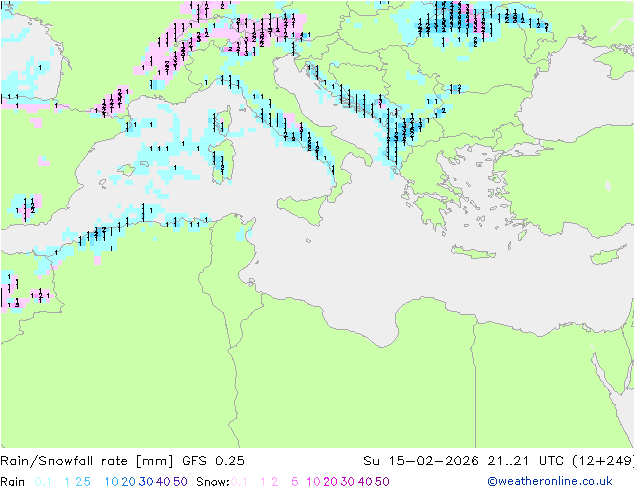Screen dimensions: 634x490
Task: Click the "Snow:" legend label
Action: (213, 482)
